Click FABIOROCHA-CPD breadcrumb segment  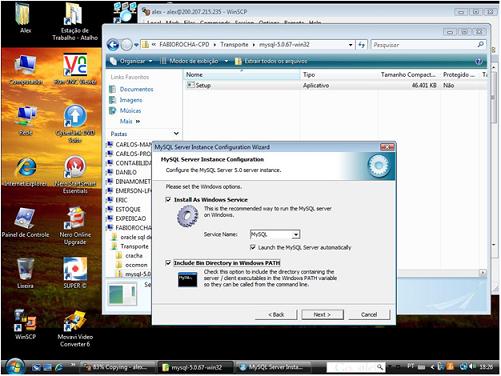[x=184, y=45]
